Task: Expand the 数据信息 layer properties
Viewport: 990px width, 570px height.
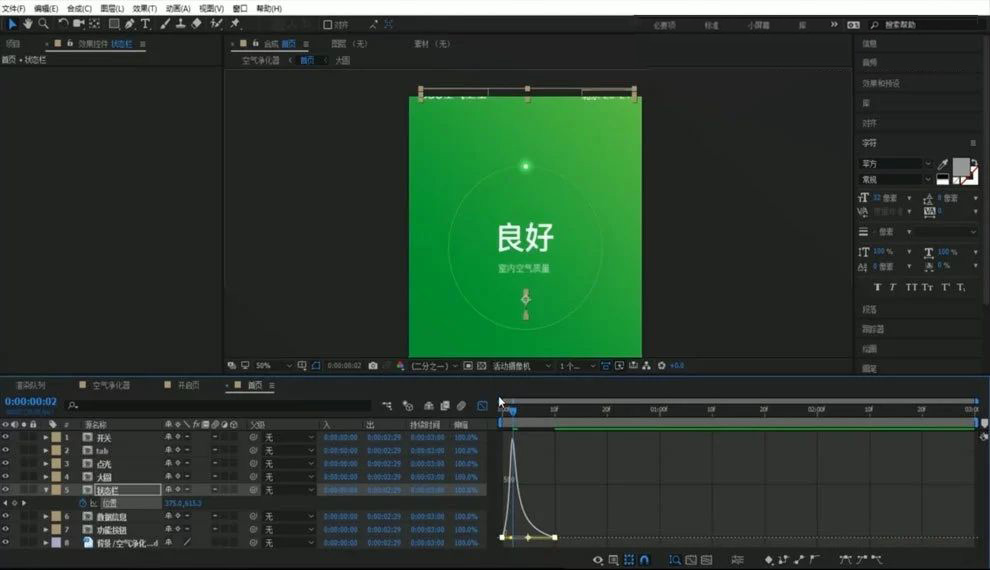Action: (x=45, y=516)
